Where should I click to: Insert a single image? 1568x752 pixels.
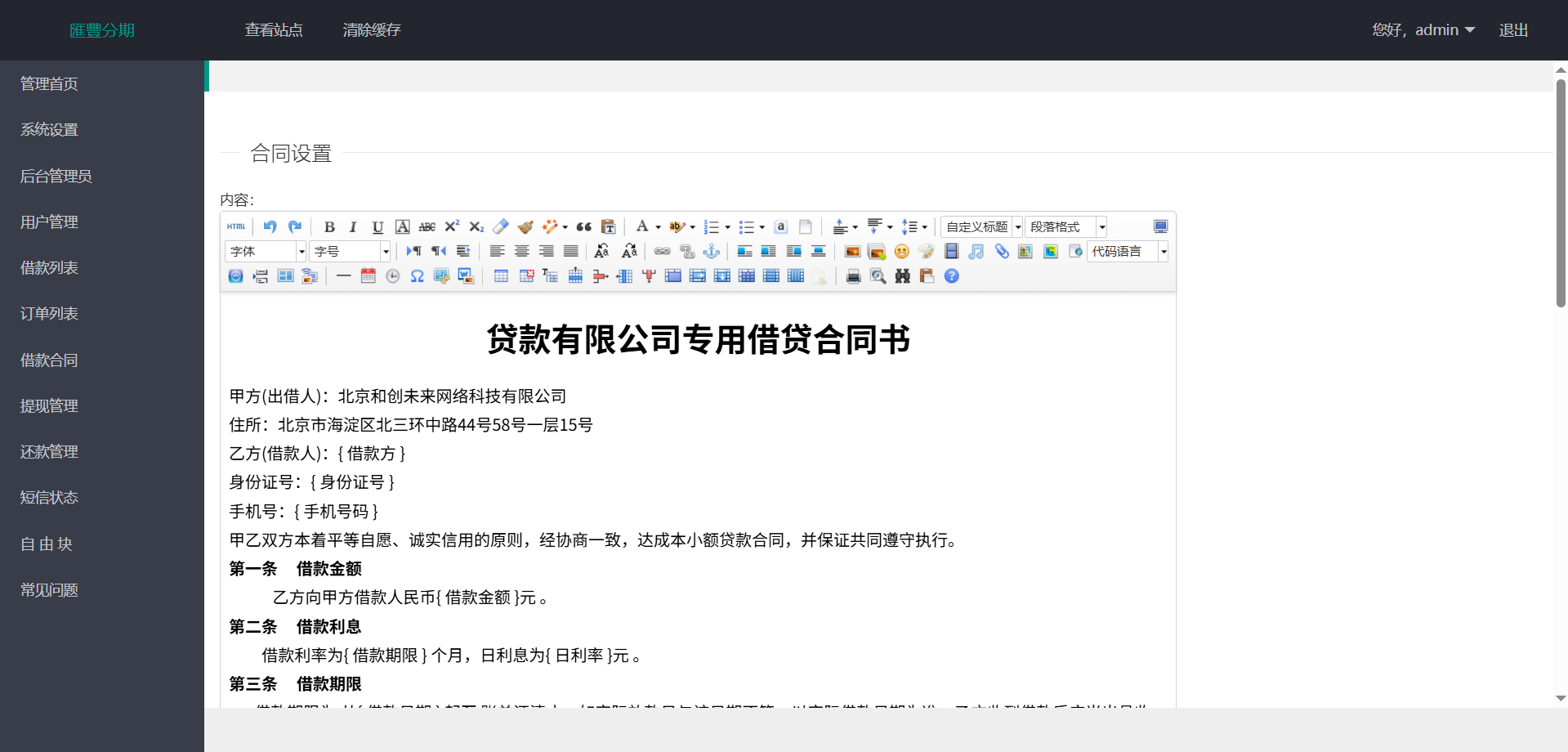tap(852, 252)
